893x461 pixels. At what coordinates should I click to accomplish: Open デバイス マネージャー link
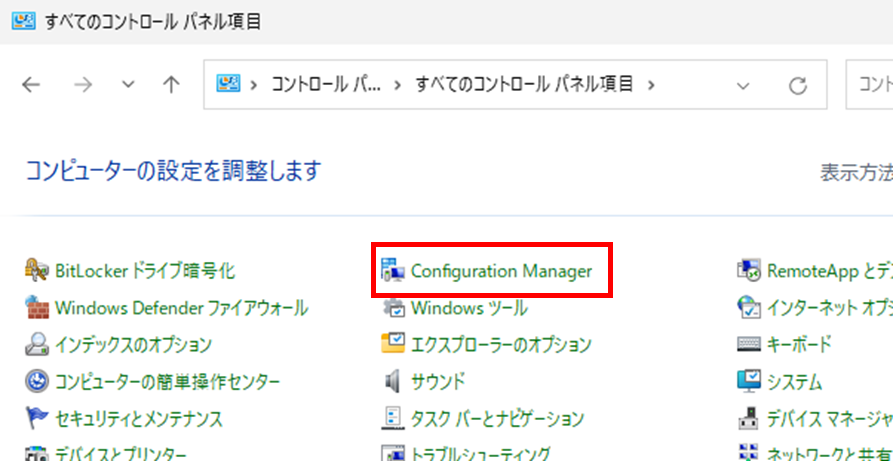[830, 419]
